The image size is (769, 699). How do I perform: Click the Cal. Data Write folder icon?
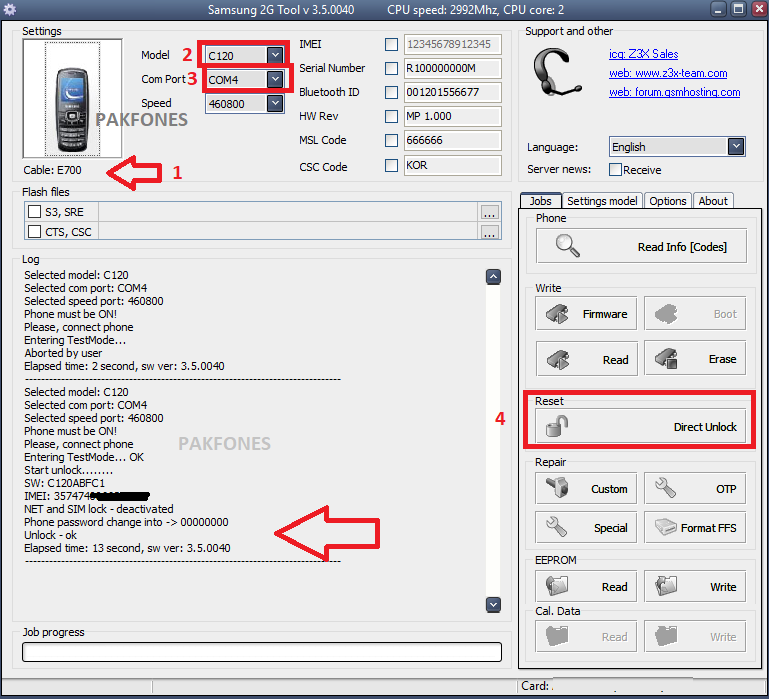pos(666,636)
